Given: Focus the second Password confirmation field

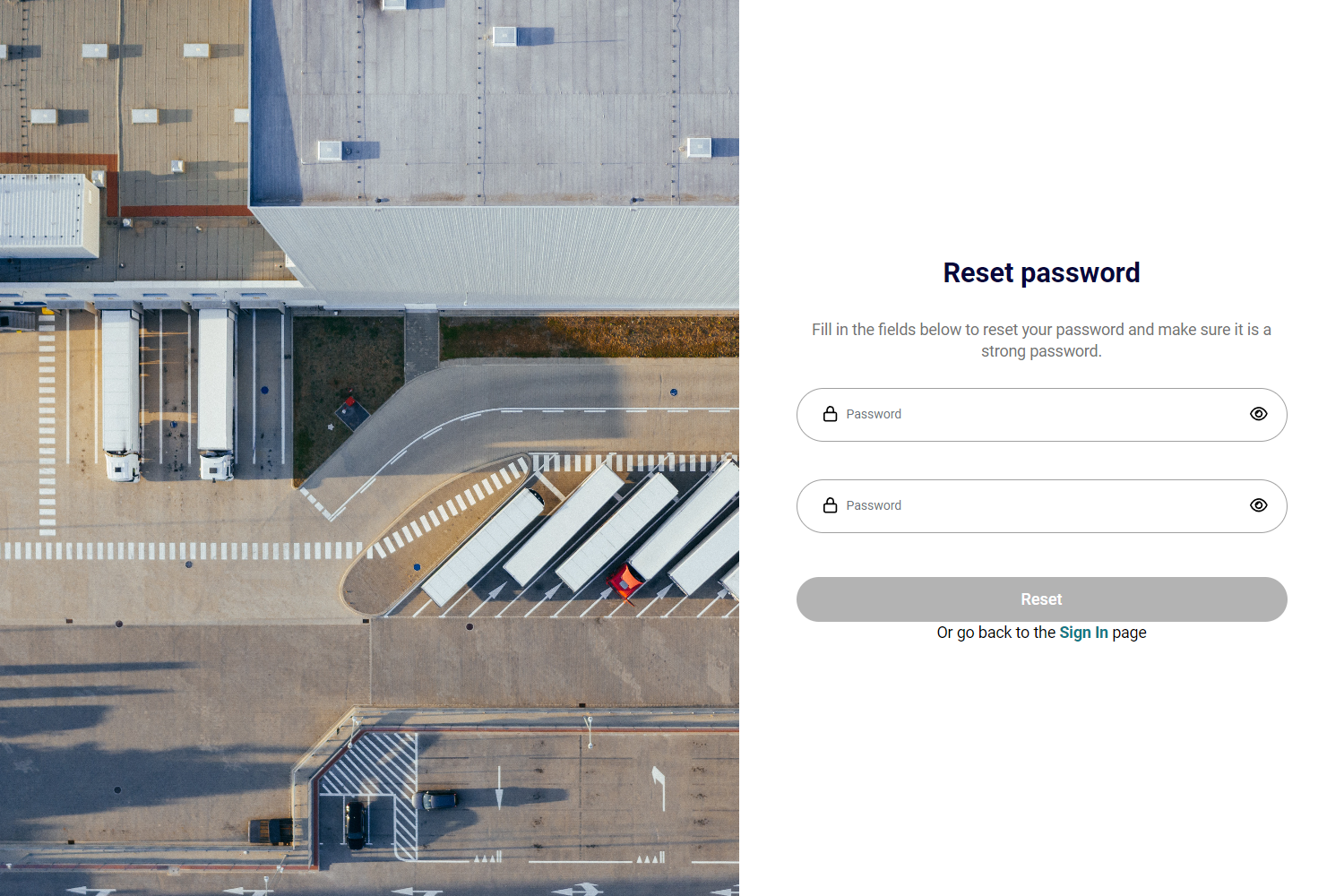Looking at the screenshot, I should 1041,506.
